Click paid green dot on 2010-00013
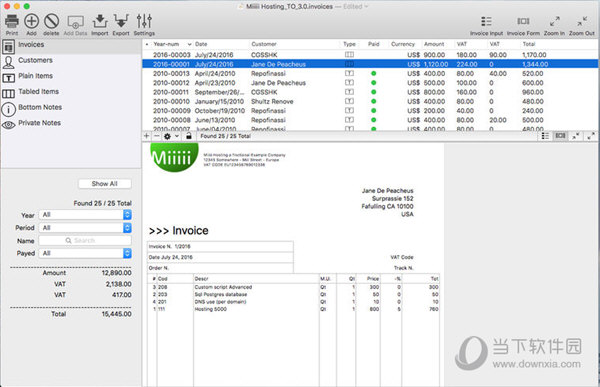This screenshot has height=387, width=600. 373,73
